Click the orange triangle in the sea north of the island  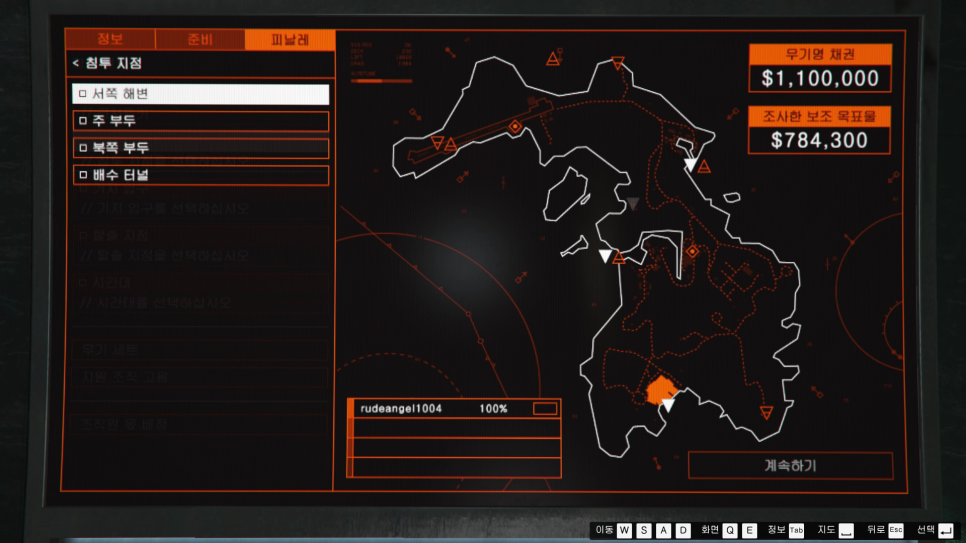tap(553, 59)
